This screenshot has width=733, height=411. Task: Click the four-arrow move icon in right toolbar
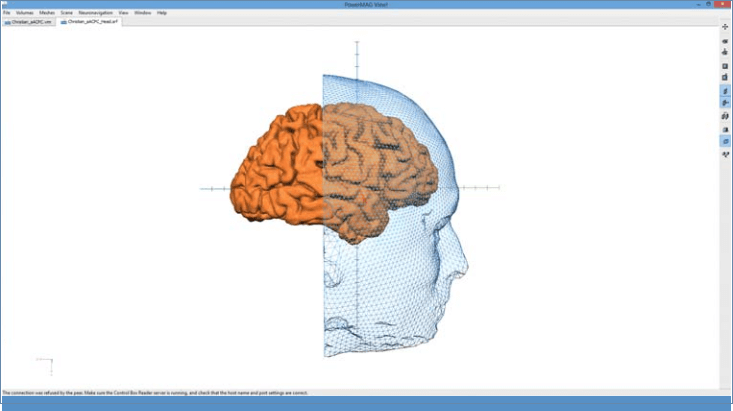point(725,26)
